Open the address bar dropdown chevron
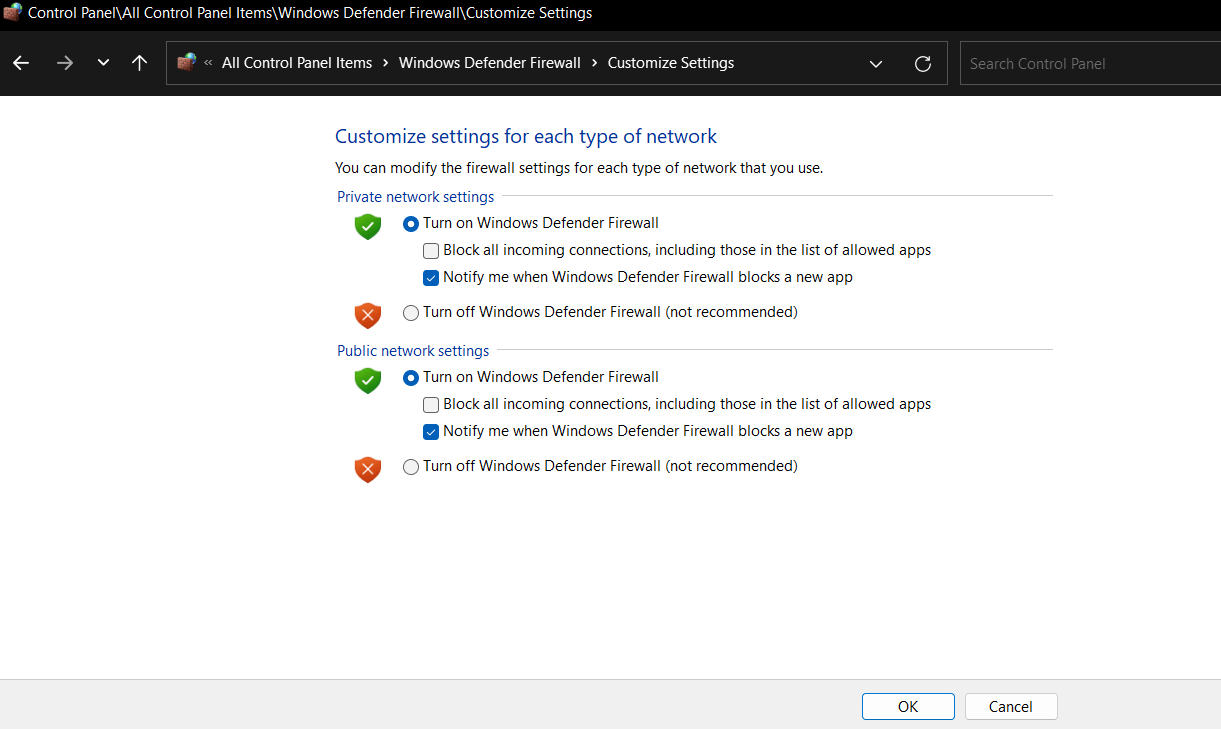1221x729 pixels. click(876, 63)
